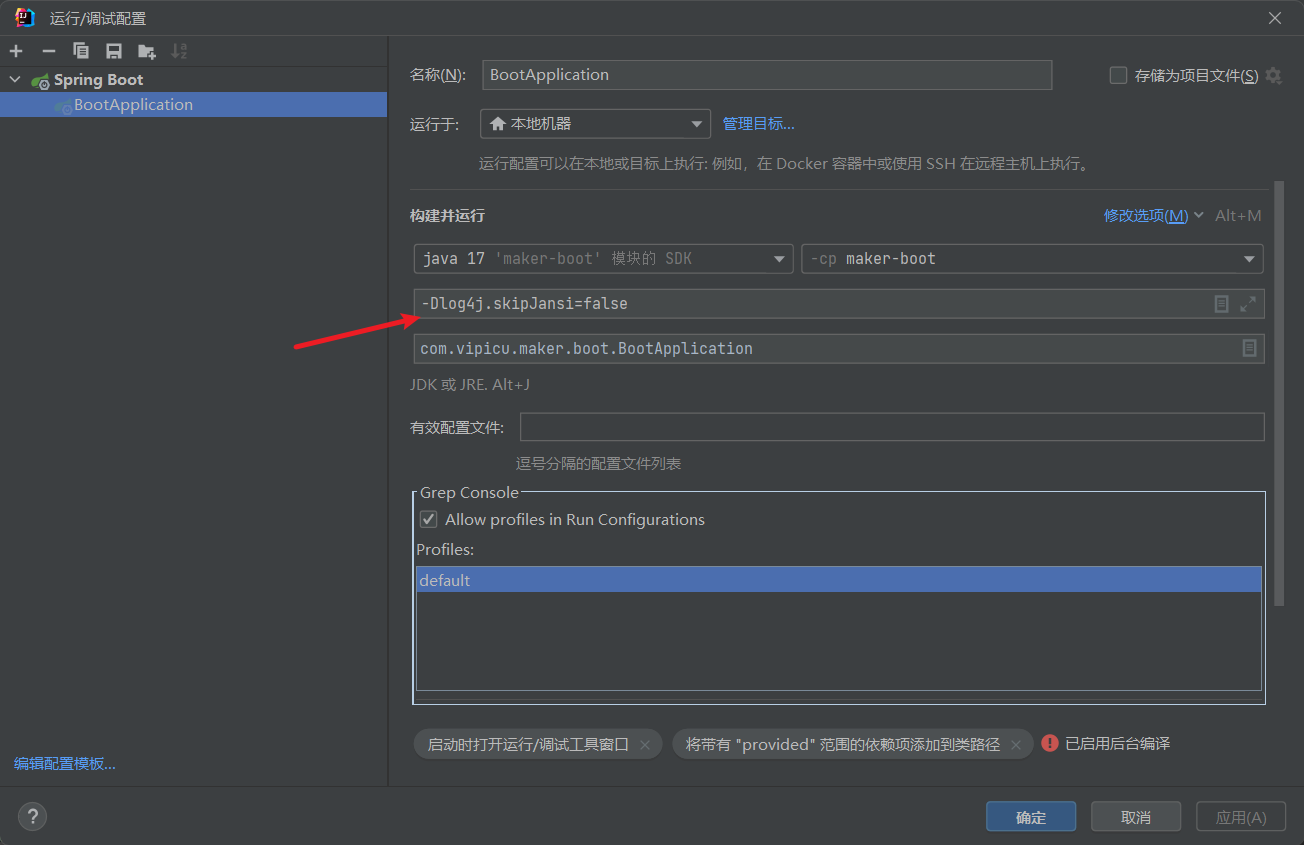Click the manage targets link
Viewport: 1304px width, 845px height.
click(758, 124)
